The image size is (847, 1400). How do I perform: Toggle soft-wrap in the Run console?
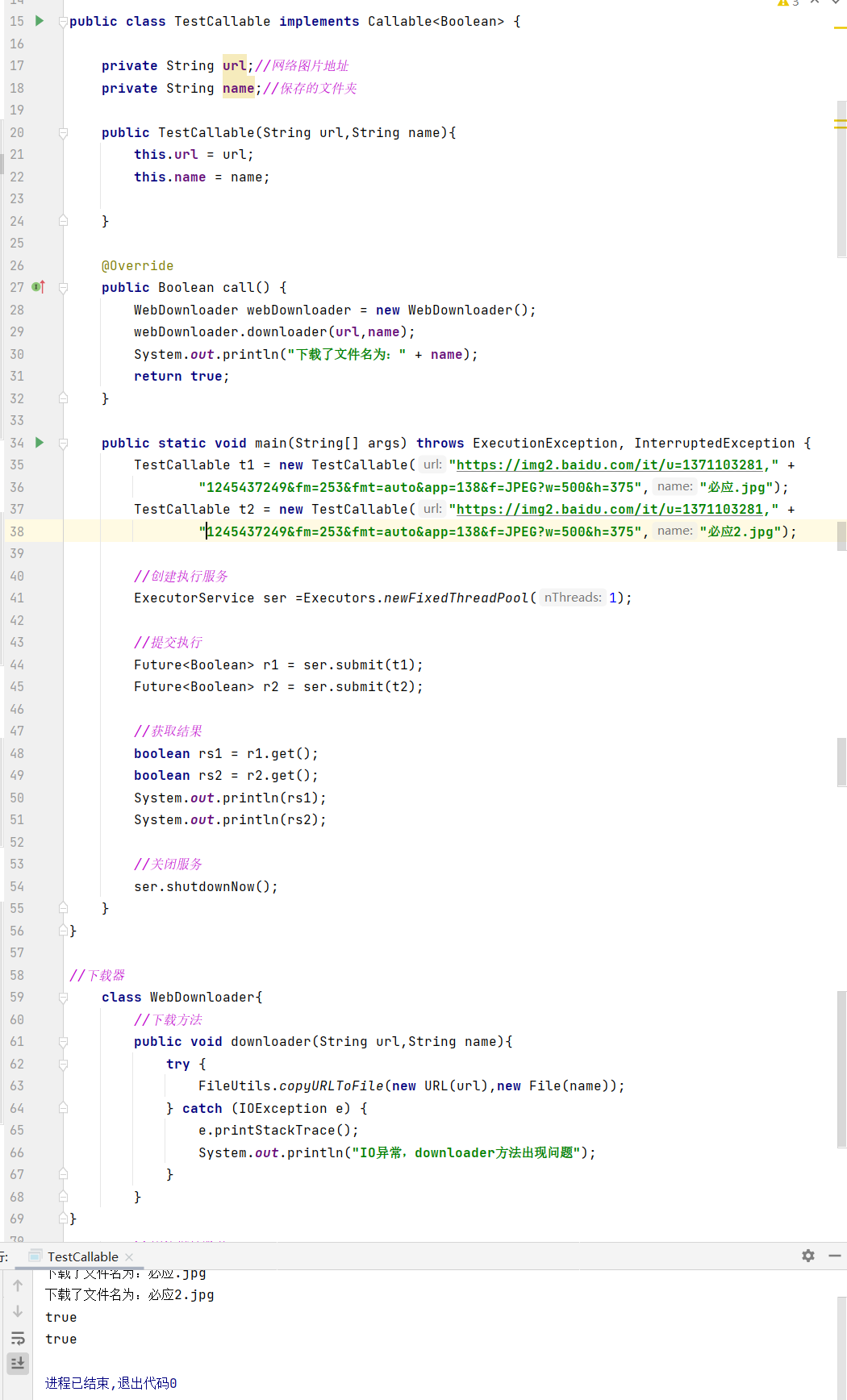pos(18,1338)
